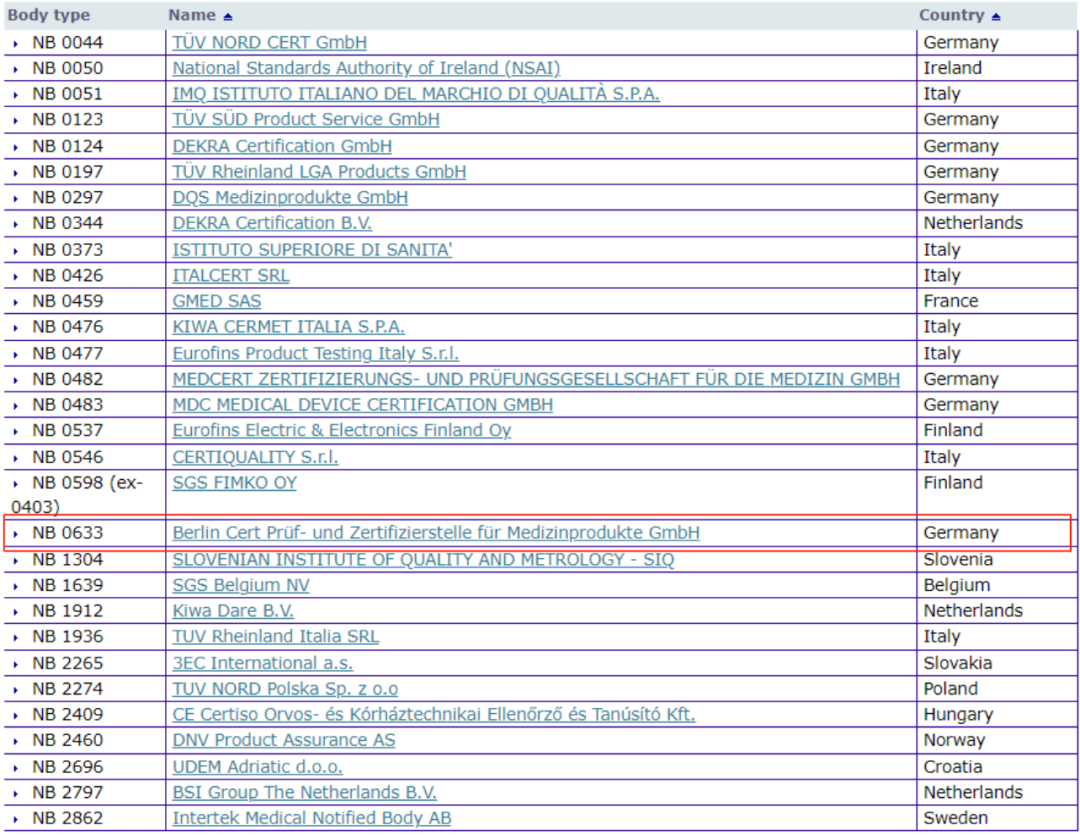Open SGS FIMKO OY link
1080x836 pixels.
click(x=234, y=483)
